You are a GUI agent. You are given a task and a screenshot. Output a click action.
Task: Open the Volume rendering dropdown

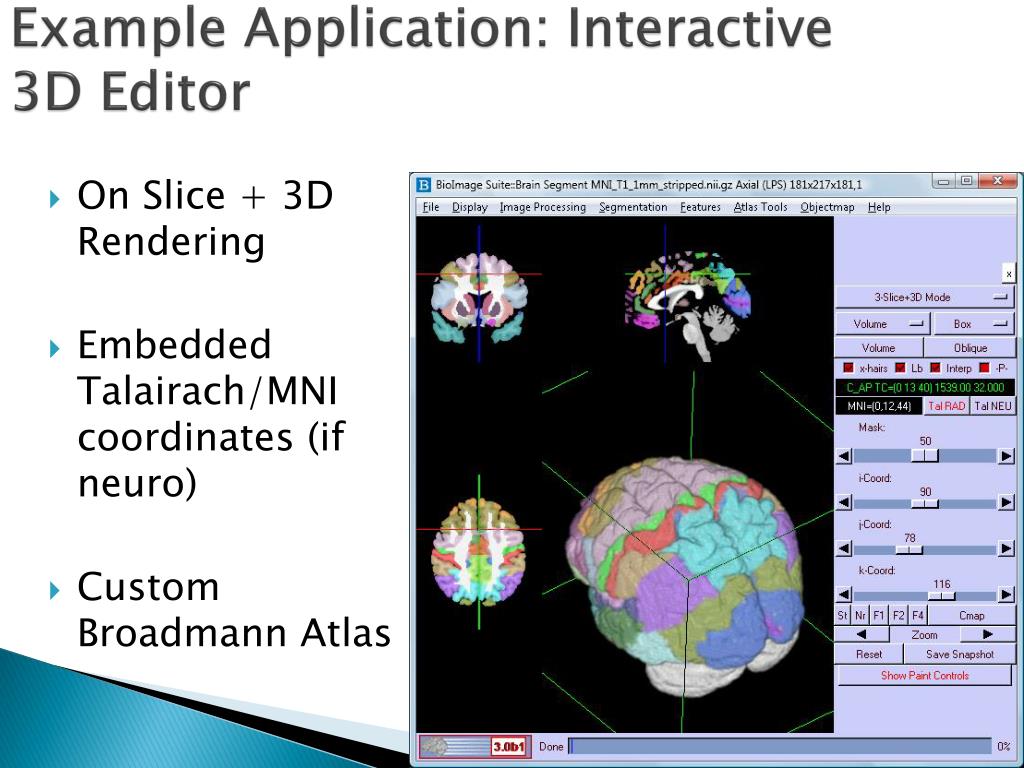tap(883, 324)
